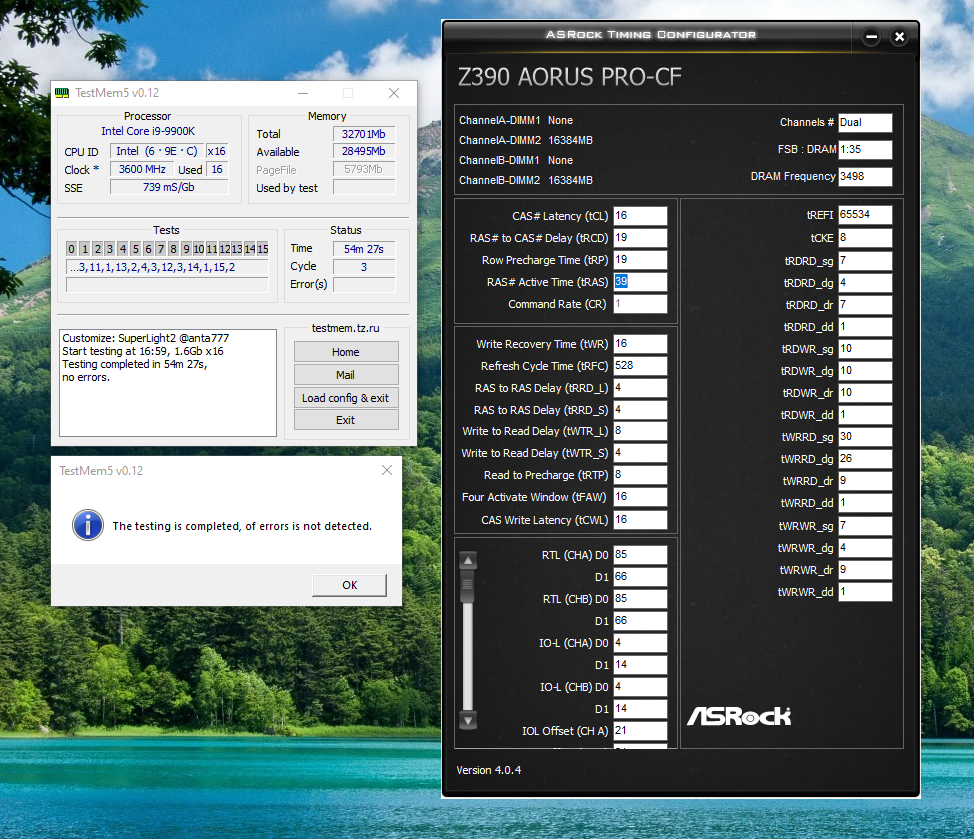Click the Channels # field showing Dual
This screenshot has height=839, width=974.
(865, 122)
